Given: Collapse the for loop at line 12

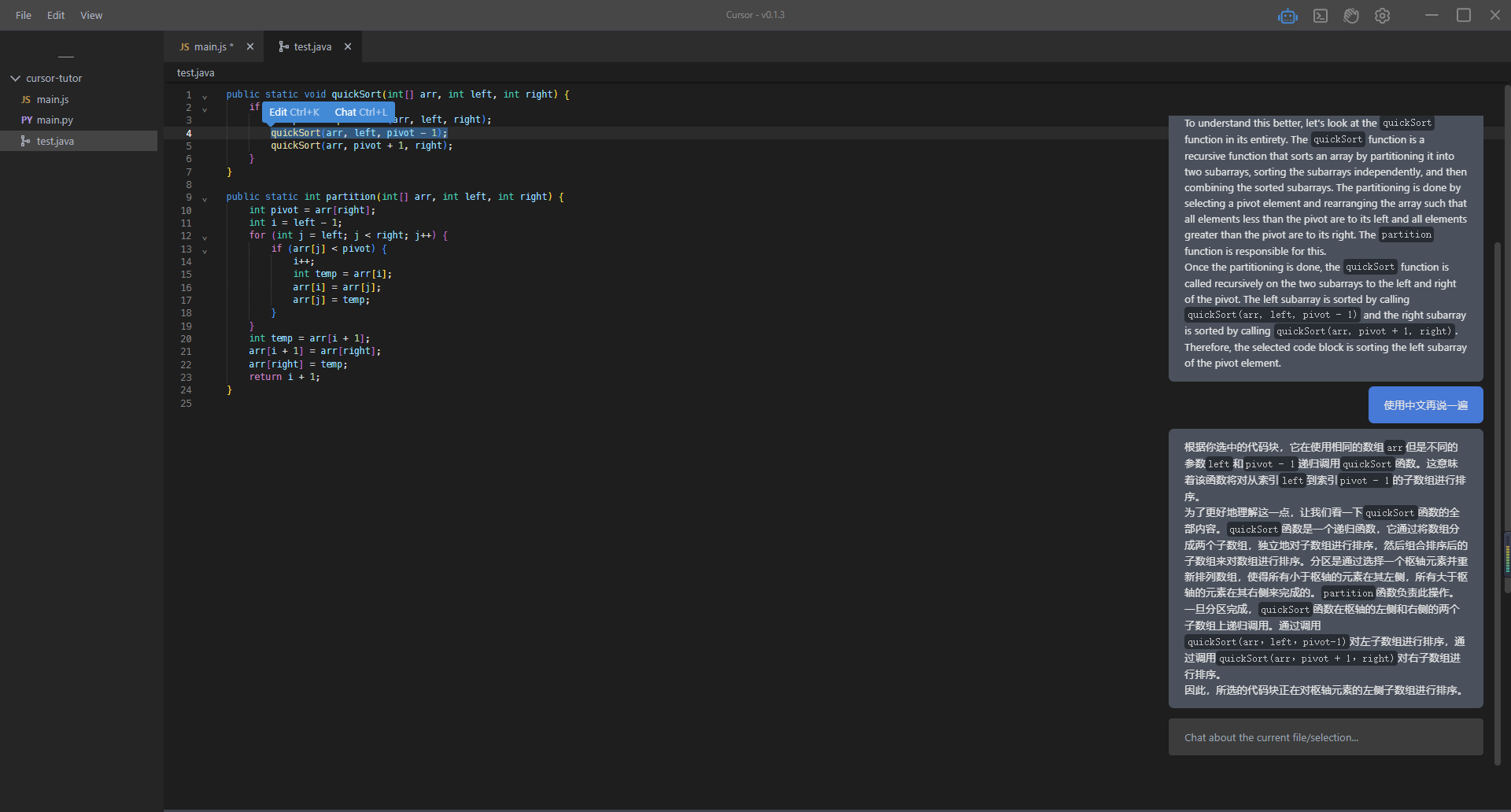Looking at the screenshot, I should (205, 237).
